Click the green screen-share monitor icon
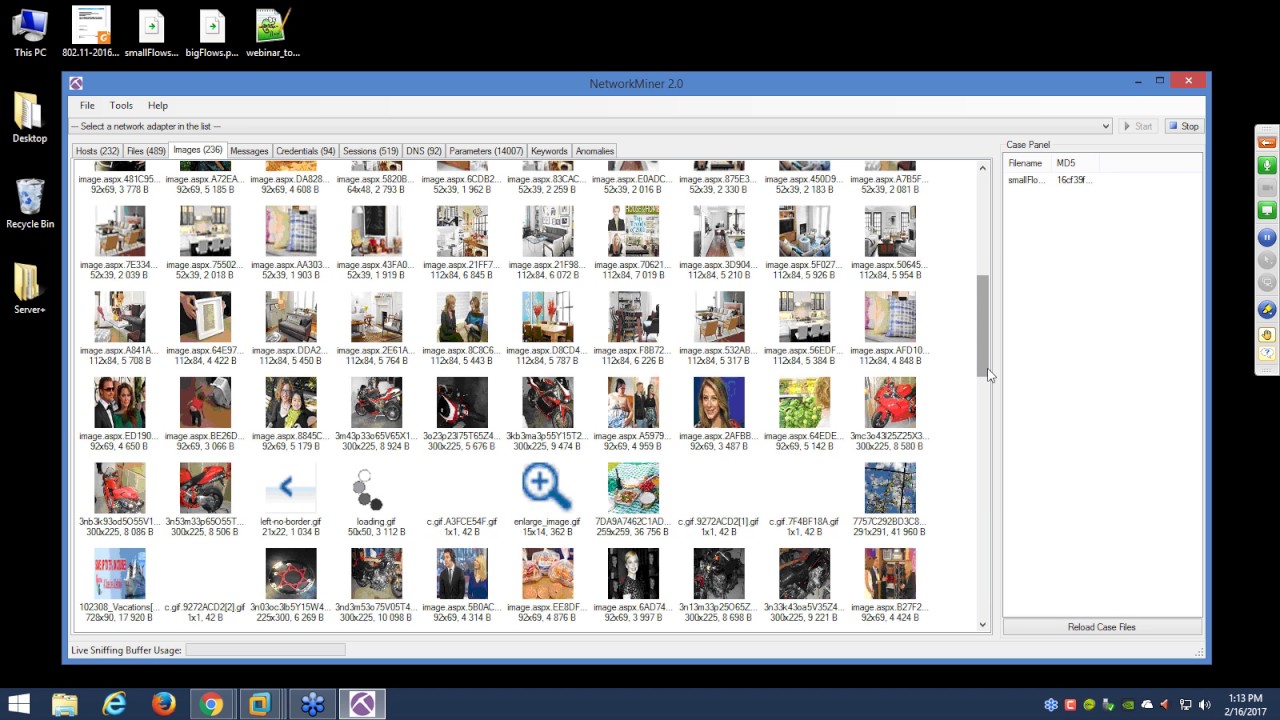 click(x=1266, y=210)
